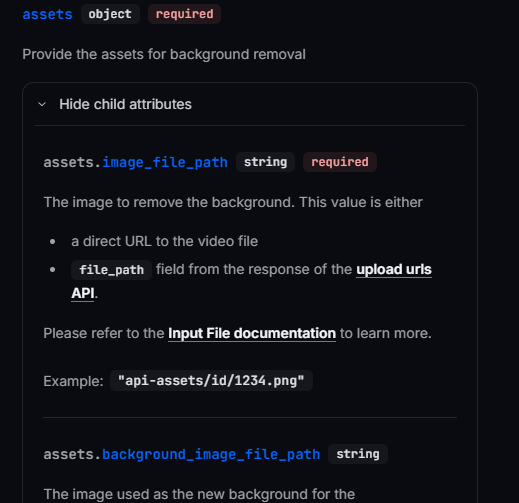Image resolution: width=519 pixels, height=503 pixels.
Task: Select the assets.background_image_file_path attribute name
Action: pyautogui.click(x=182, y=454)
